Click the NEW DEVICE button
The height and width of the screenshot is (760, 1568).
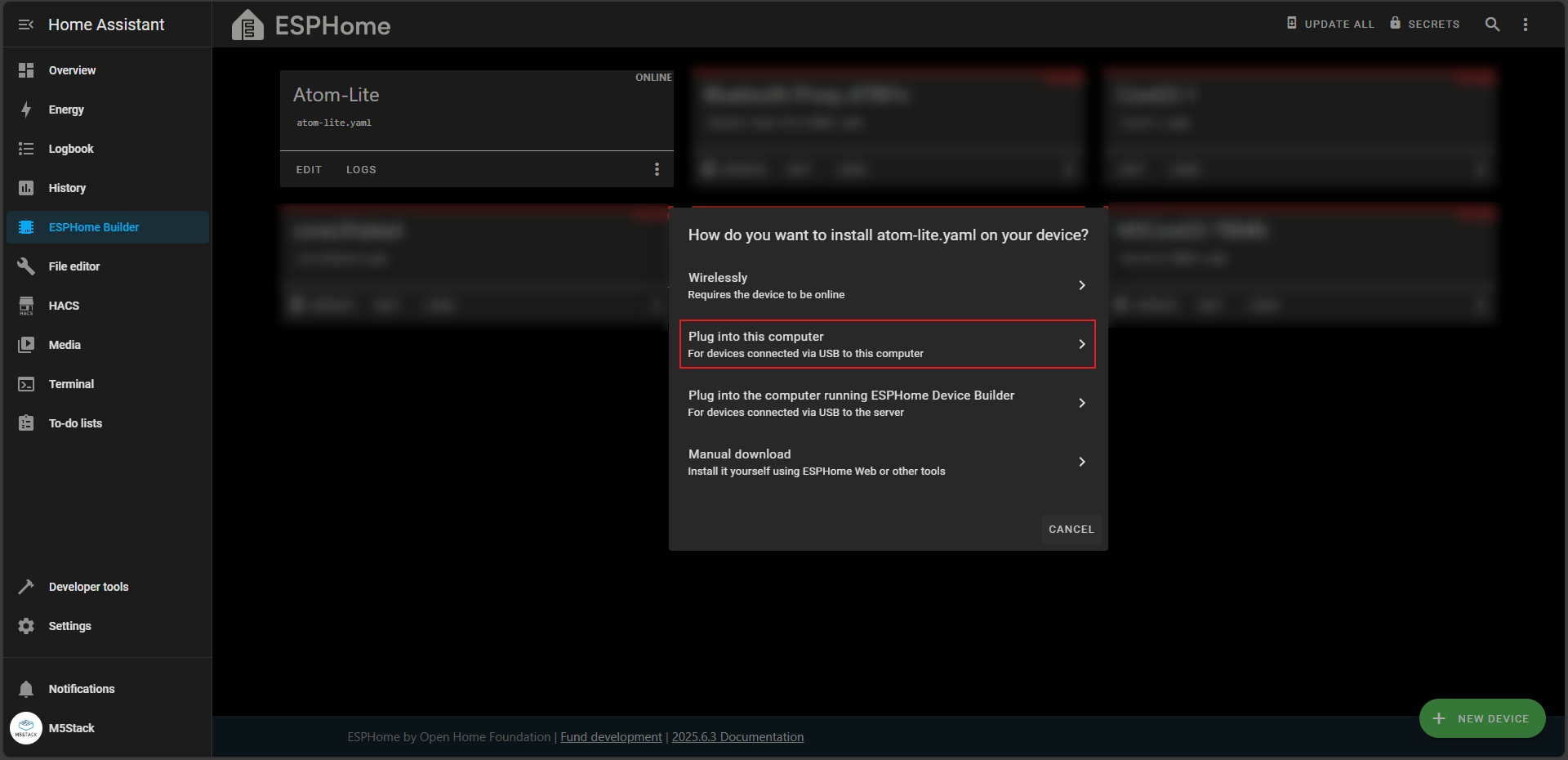pos(1482,718)
